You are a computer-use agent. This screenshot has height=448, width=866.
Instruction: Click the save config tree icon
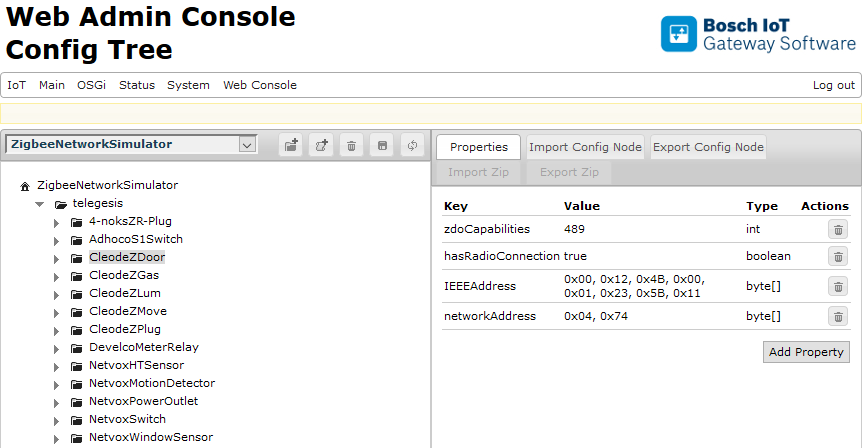coord(381,146)
